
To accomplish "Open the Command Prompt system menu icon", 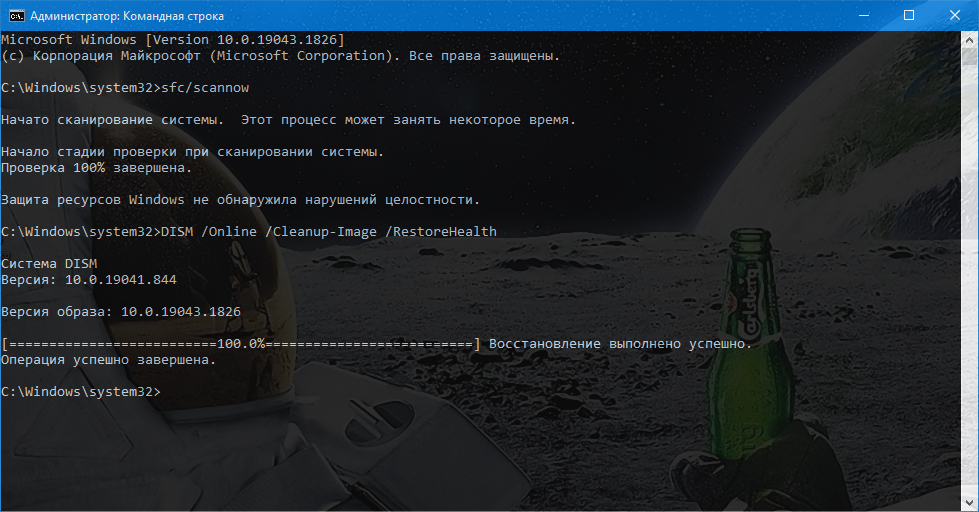I will [x=16, y=16].
